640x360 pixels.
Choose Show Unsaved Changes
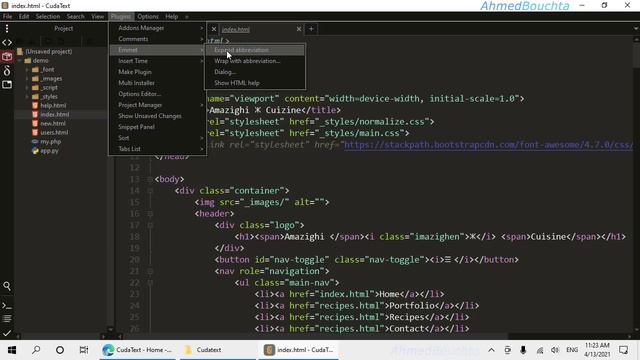tap(158, 116)
